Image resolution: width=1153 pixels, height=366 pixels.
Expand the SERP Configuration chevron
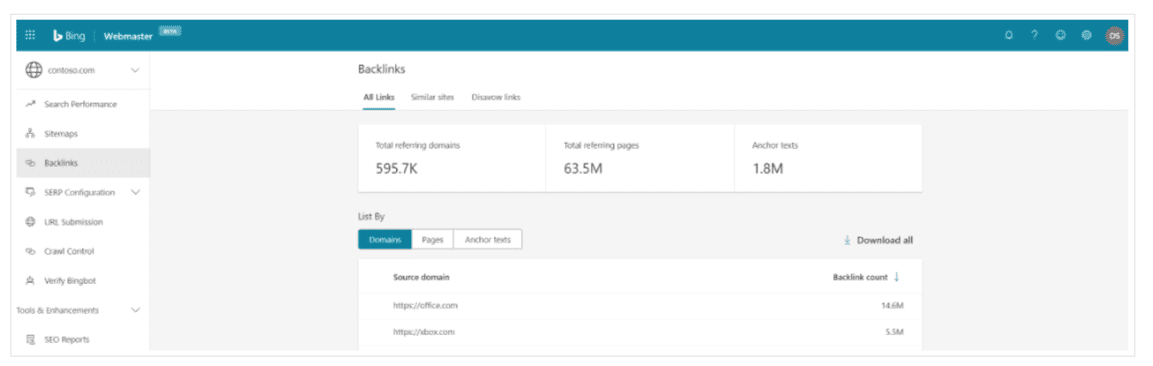pyautogui.click(x=135, y=193)
